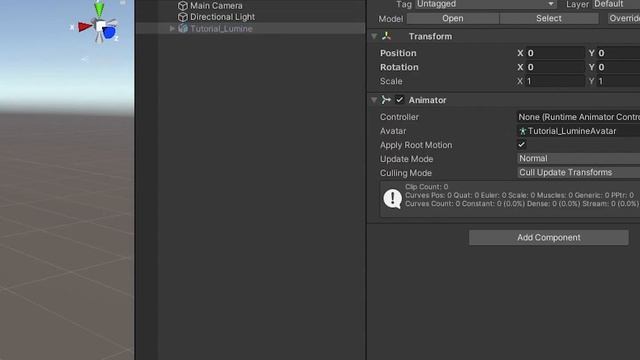The height and width of the screenshot is (360, 640).
Task: Open the Tag dropdown showing Untagged
Action: click(x=486, y=4)
